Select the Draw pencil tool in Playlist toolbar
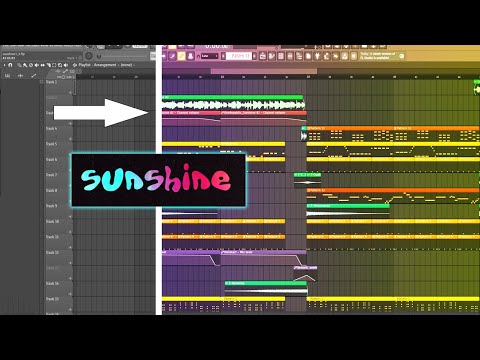Image resolution: width=480 pixels, height=360 pixels. click(19, 65)
